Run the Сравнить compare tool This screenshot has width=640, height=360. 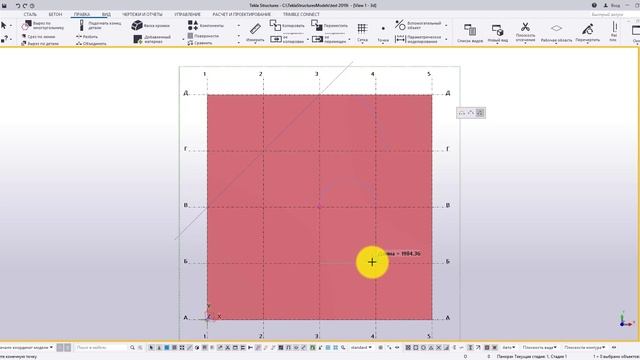click(x=200, y=43)
